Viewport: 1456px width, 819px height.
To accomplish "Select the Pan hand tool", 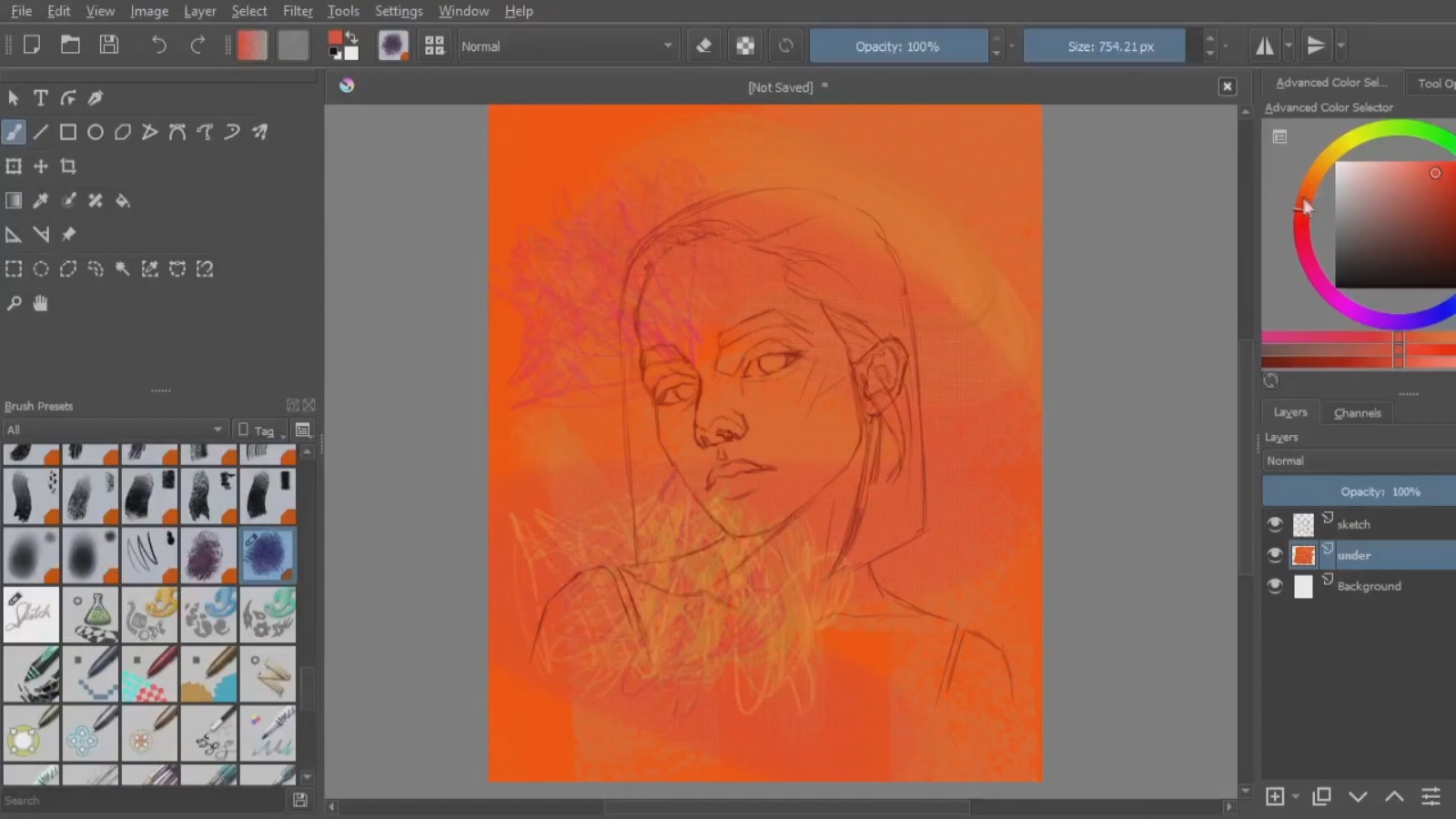I will point(41,303).
